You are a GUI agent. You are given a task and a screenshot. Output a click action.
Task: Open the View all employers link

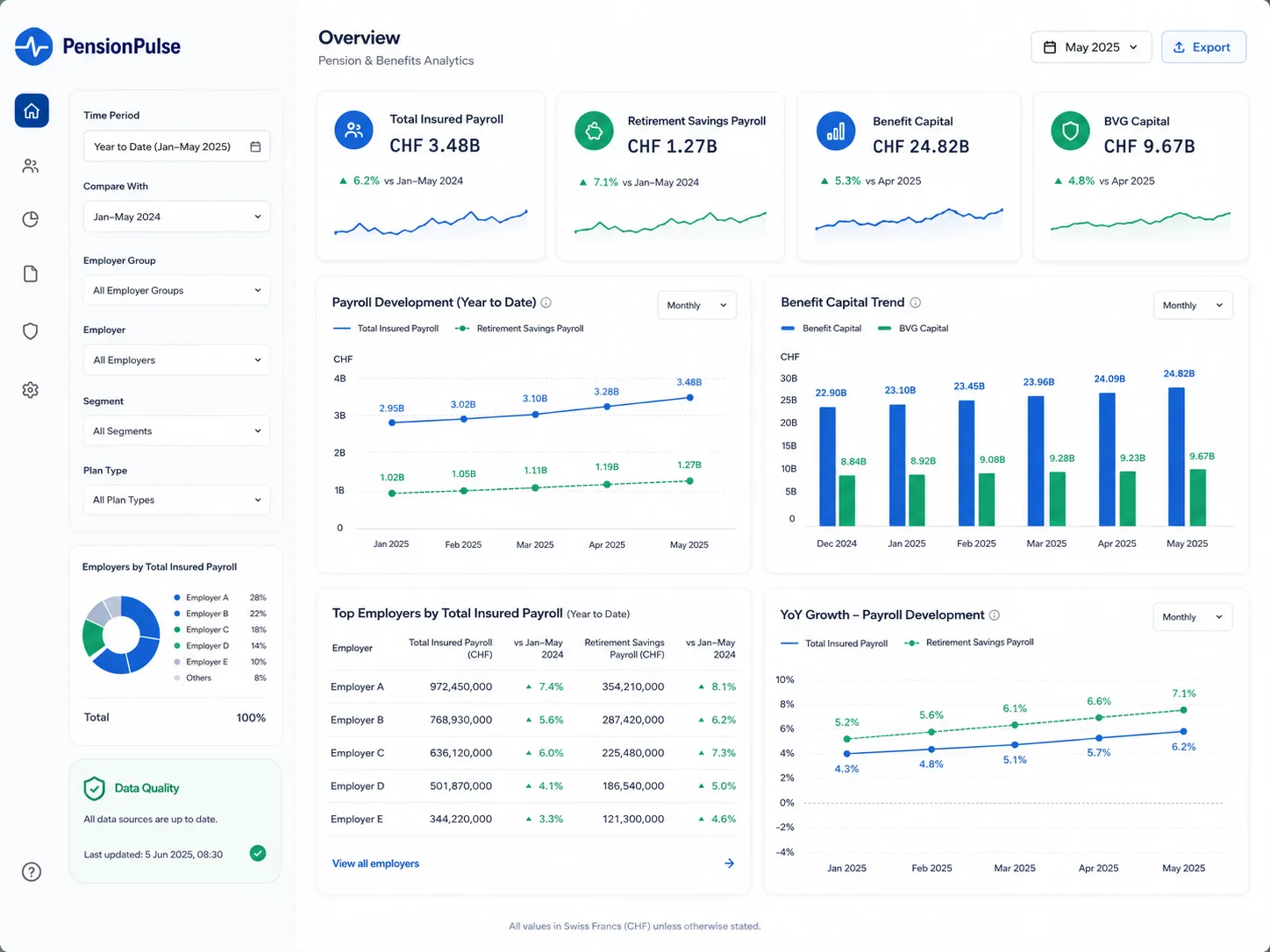375,863
